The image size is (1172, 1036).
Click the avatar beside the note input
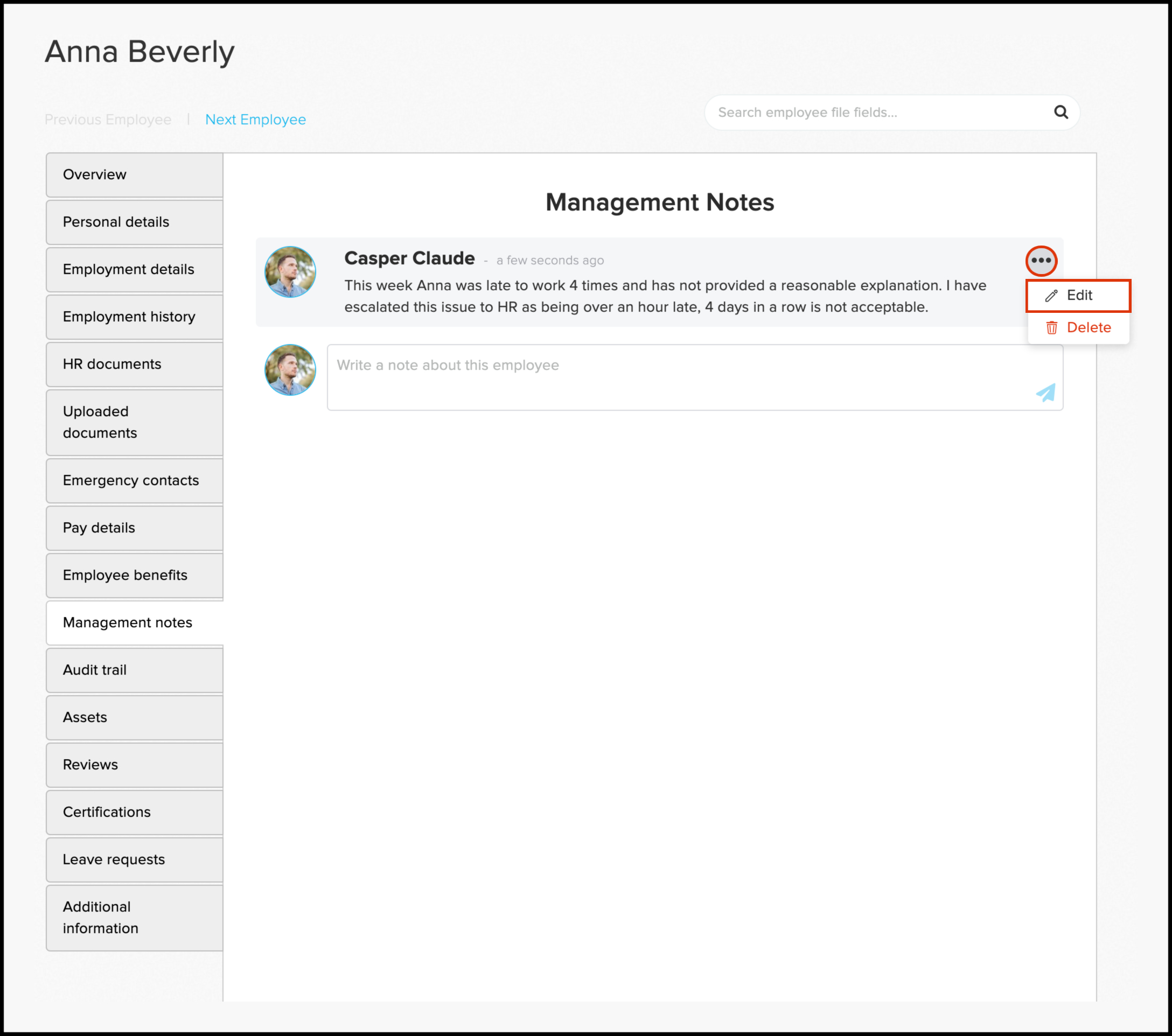point(290,370)
